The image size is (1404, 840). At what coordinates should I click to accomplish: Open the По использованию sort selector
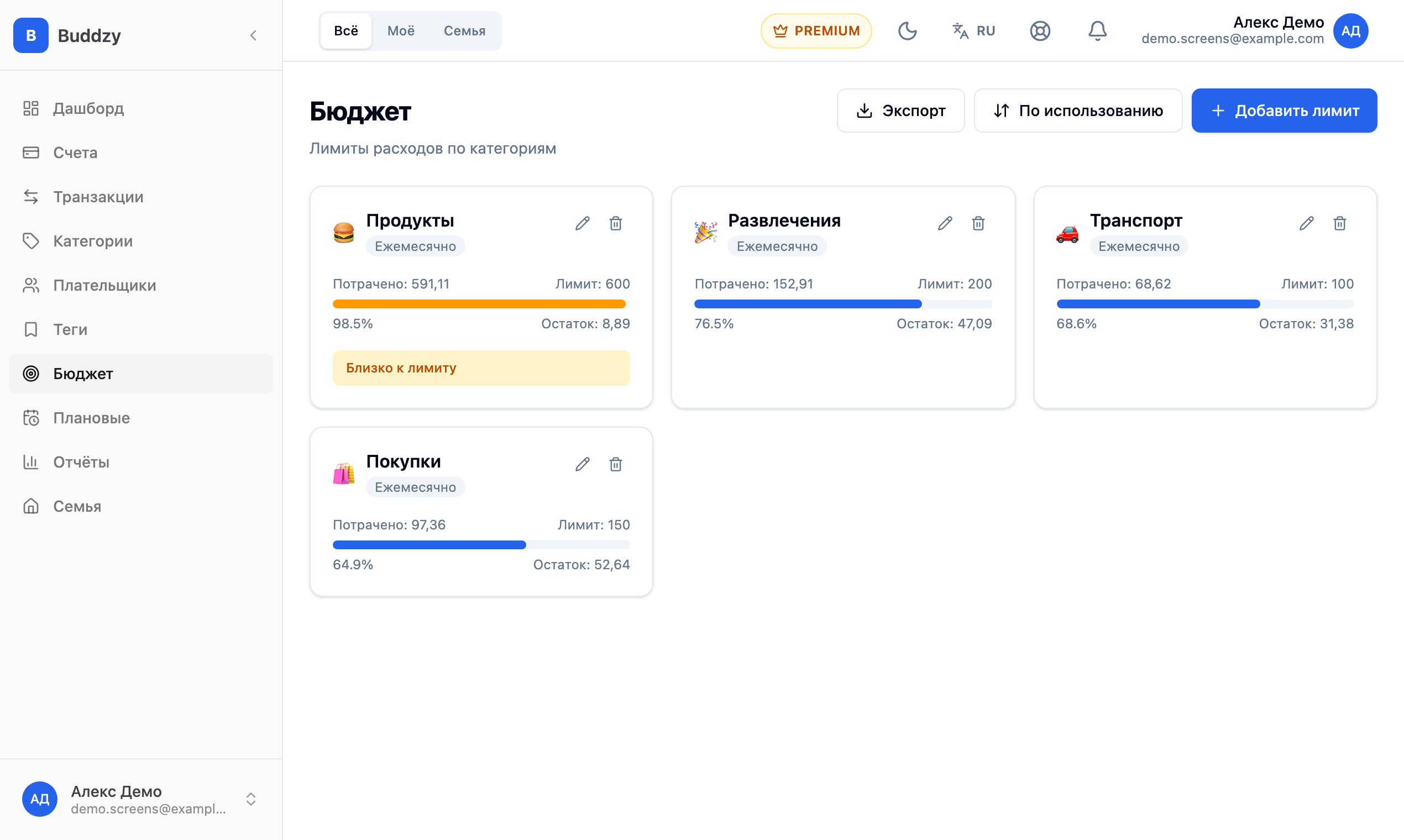click(1078, 111)
